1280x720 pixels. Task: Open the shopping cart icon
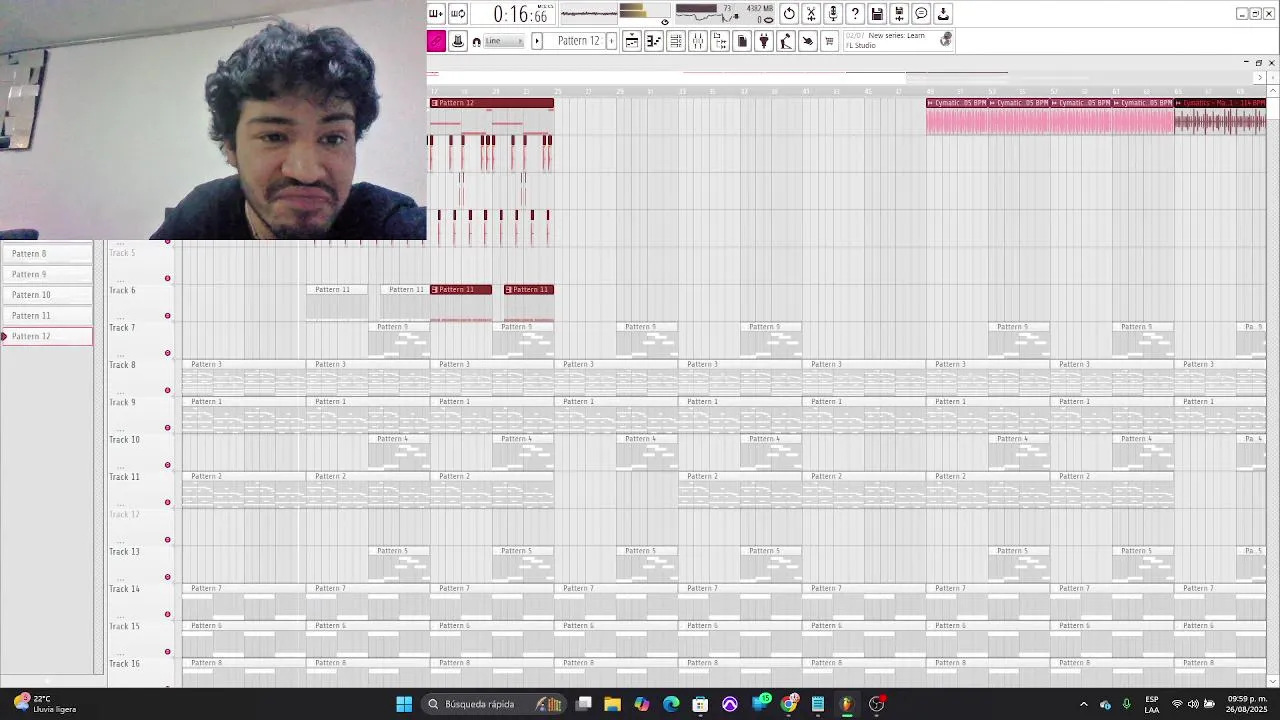[829, 41]
